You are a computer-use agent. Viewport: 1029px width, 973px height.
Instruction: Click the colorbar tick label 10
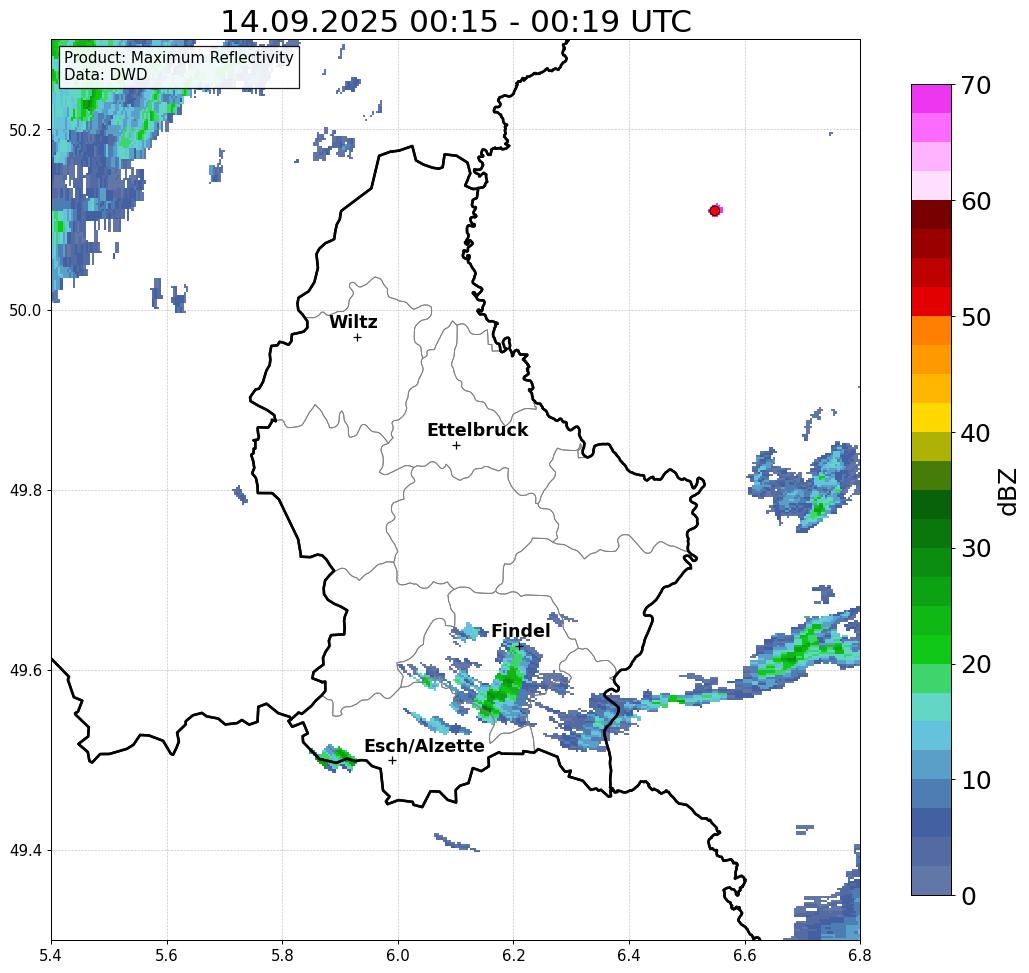coord(976,779)
